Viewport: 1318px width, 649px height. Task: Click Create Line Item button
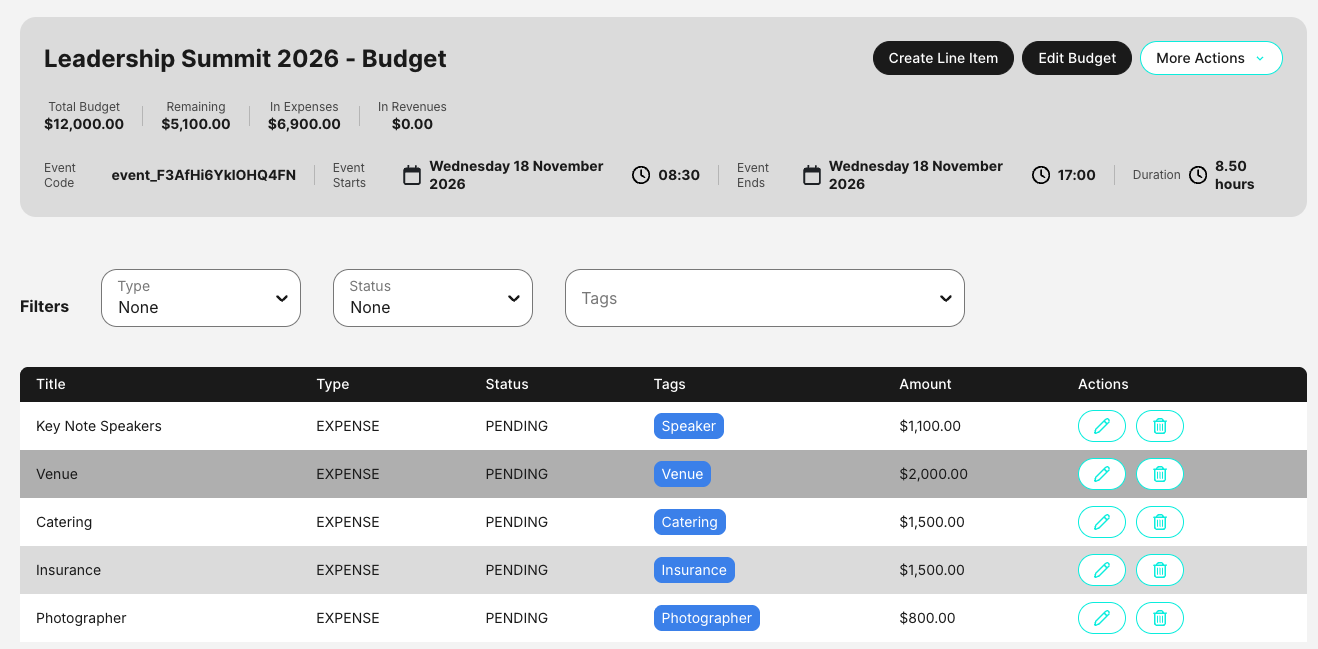click(x=943, y=58)
